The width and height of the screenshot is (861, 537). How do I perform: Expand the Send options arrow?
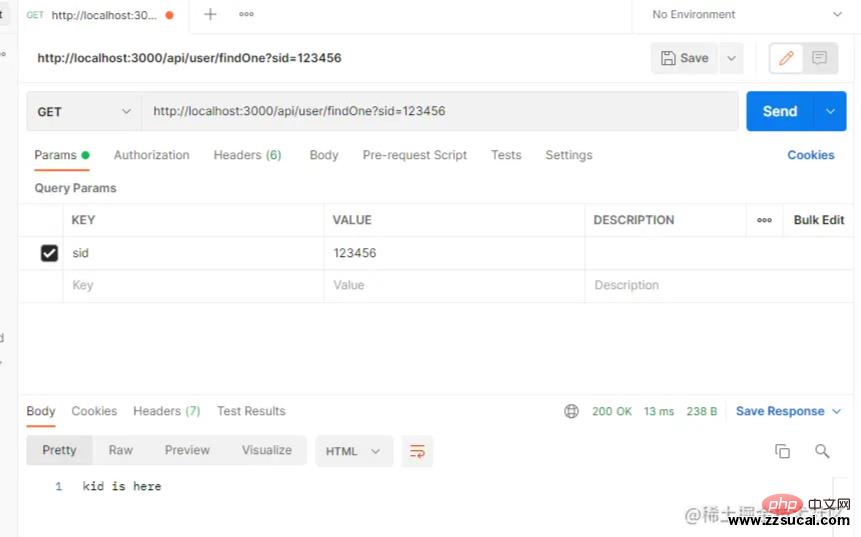tap(830, 111)
